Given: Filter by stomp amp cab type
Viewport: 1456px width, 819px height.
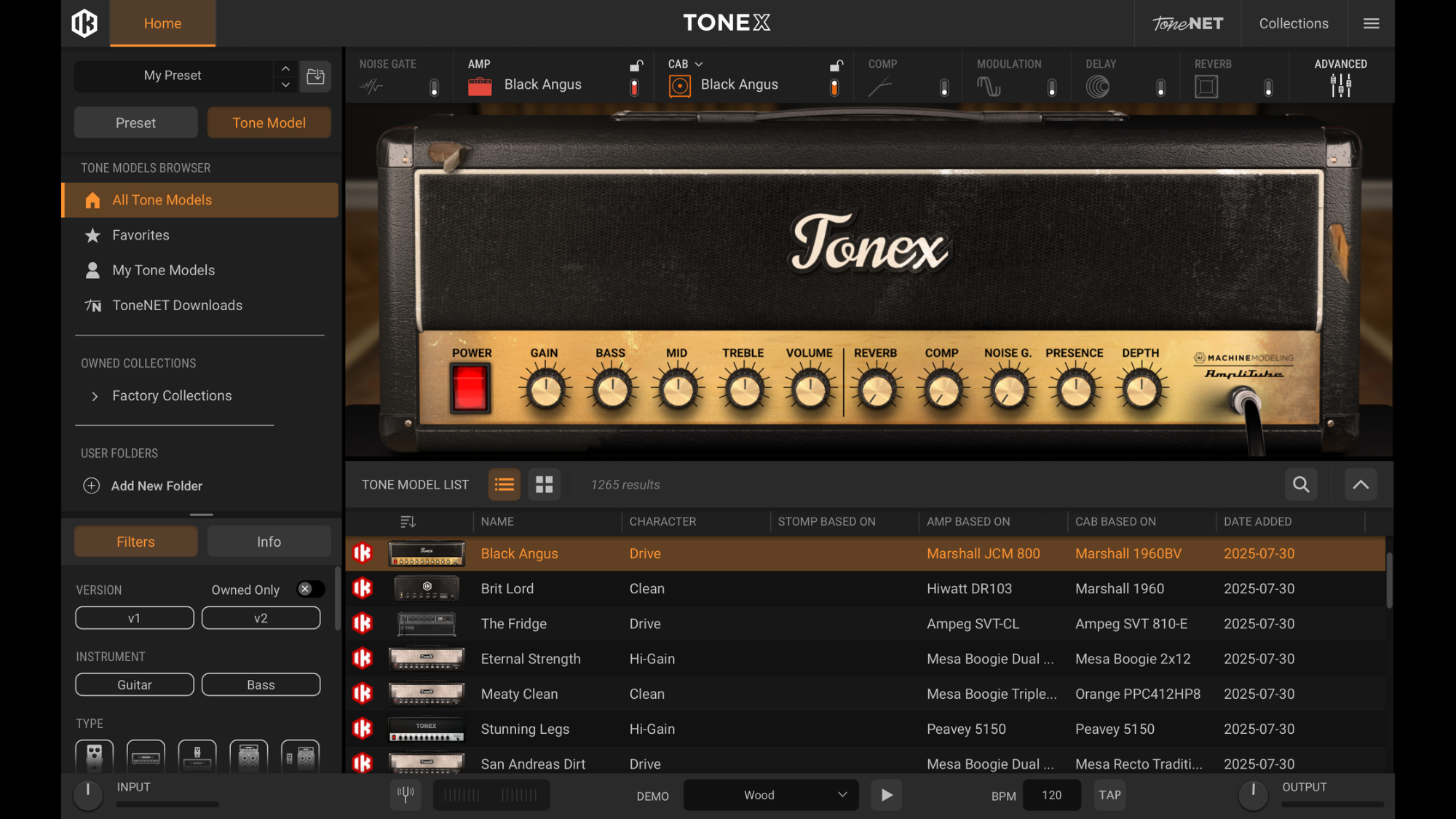Looking at the screenshot, I should click(300, 757).
